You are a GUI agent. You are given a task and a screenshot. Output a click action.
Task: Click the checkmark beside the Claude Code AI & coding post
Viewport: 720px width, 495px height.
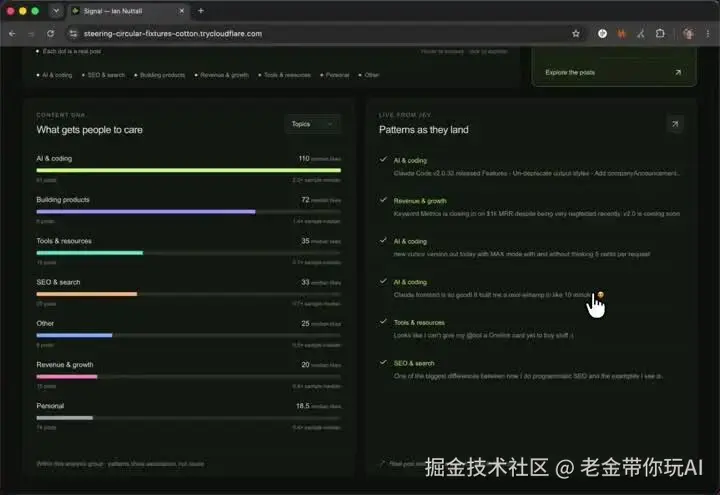[x=383, y=159]
